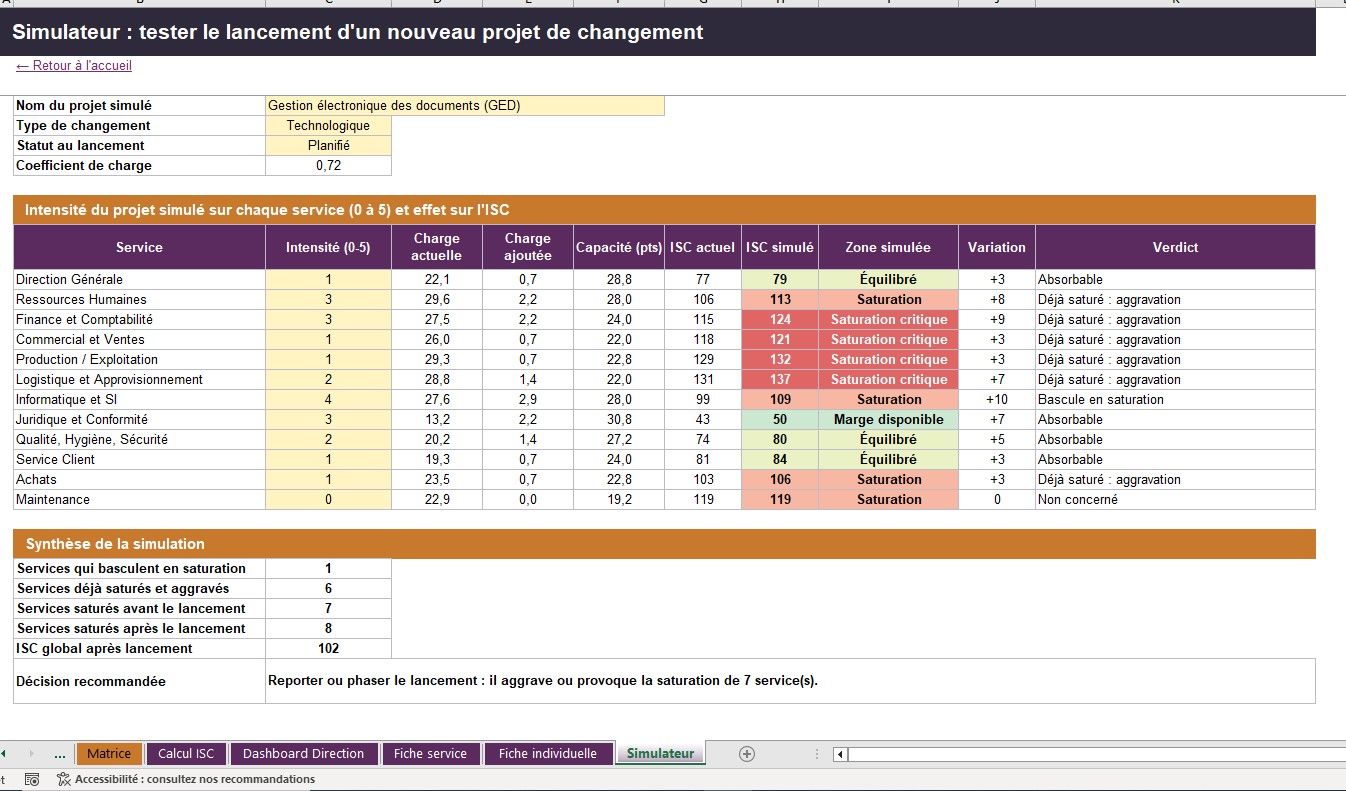Go to the Fiche service tab
Image resolution: width=1346 pixels, height=791 pixels.
click(430, 754)
